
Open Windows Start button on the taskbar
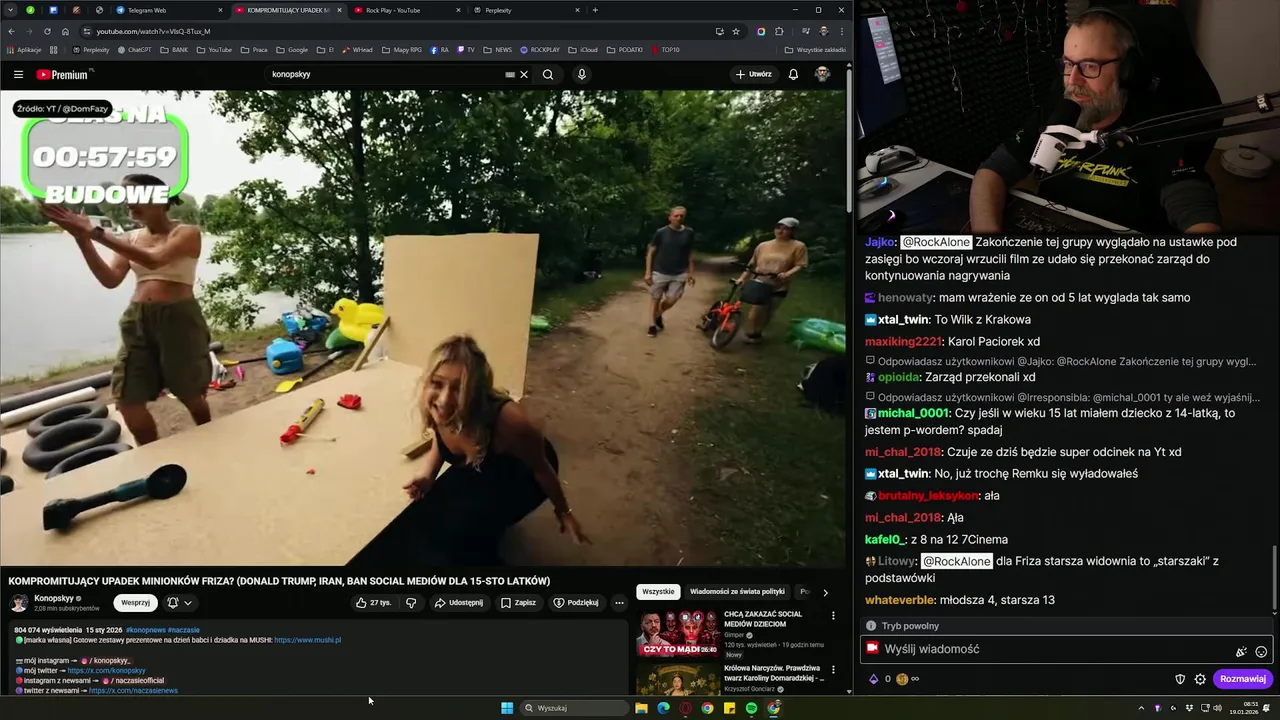507,708
